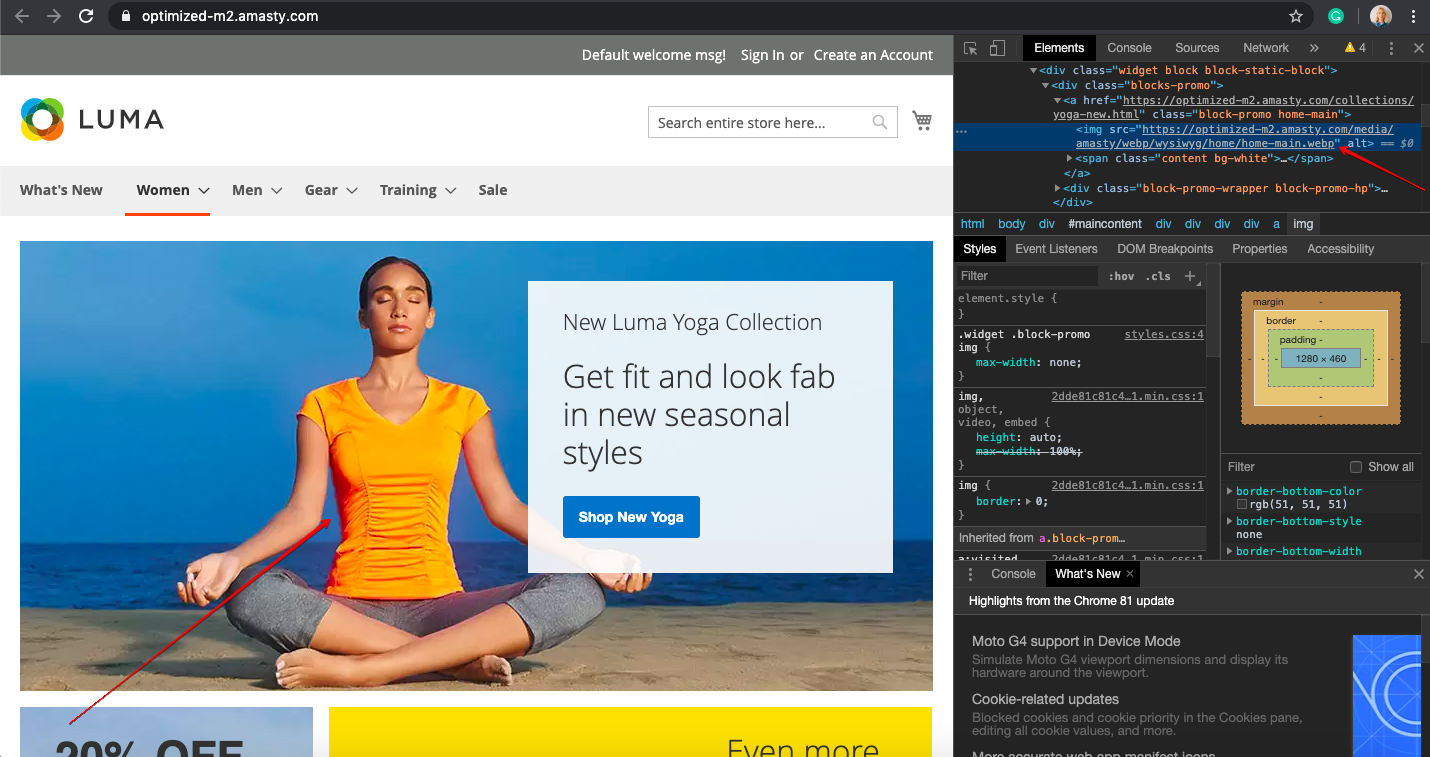
Task: Click the Styles Filter input field
Action: tap(1027, 276)
